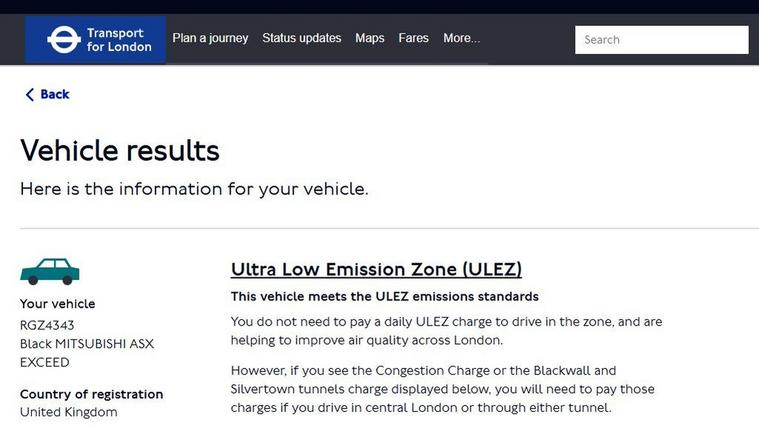759x431 pixels.
Task: Open the Status updates menu item
Action: [x=302, y=38]
